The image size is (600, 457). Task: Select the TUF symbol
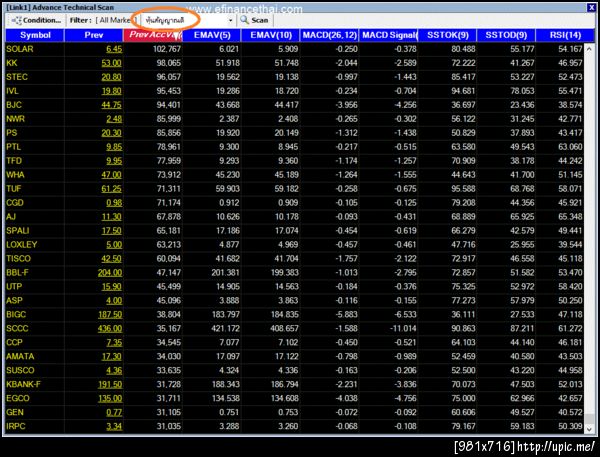click(13, 189)
